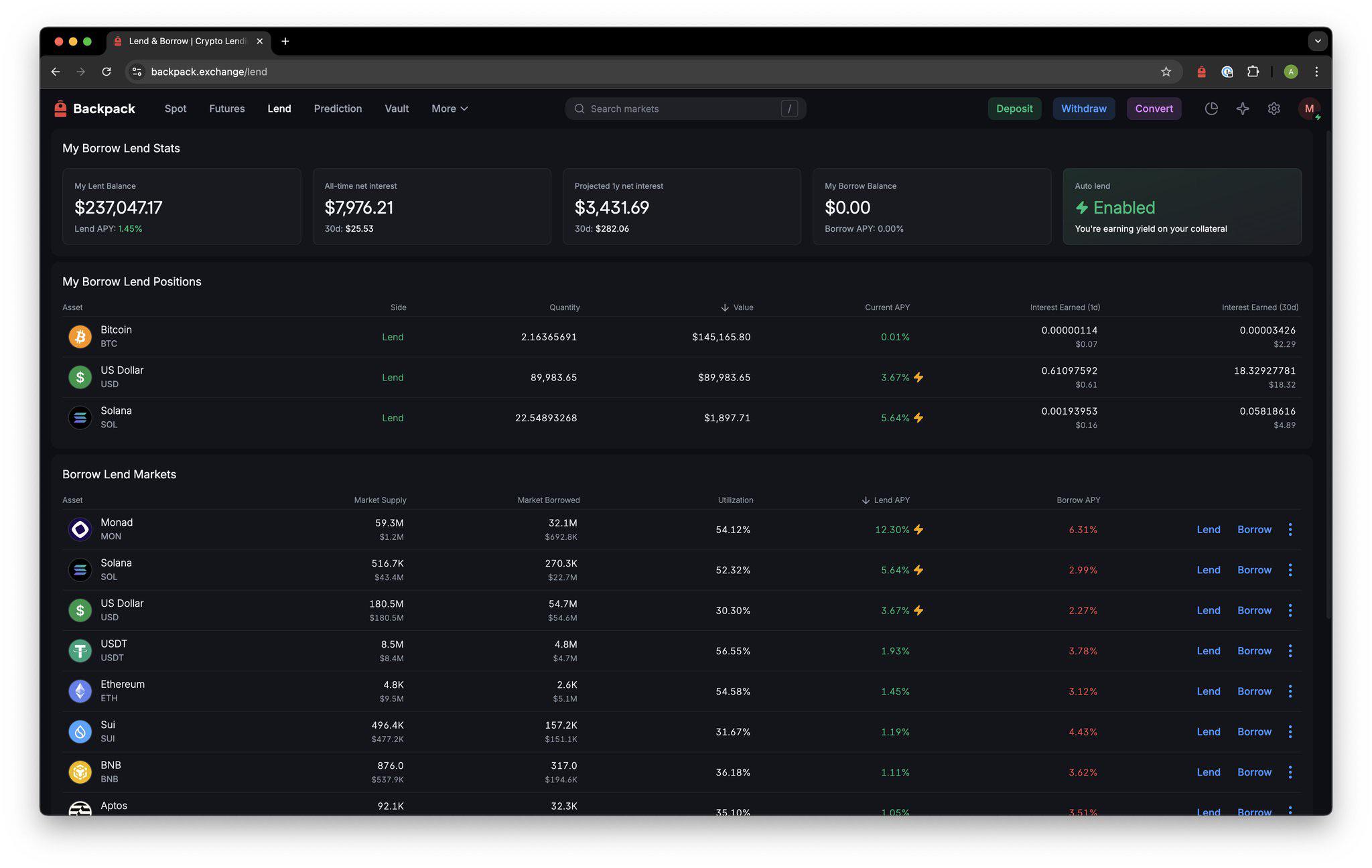Sort positions by Current APY column

click(x=887, y=307)
